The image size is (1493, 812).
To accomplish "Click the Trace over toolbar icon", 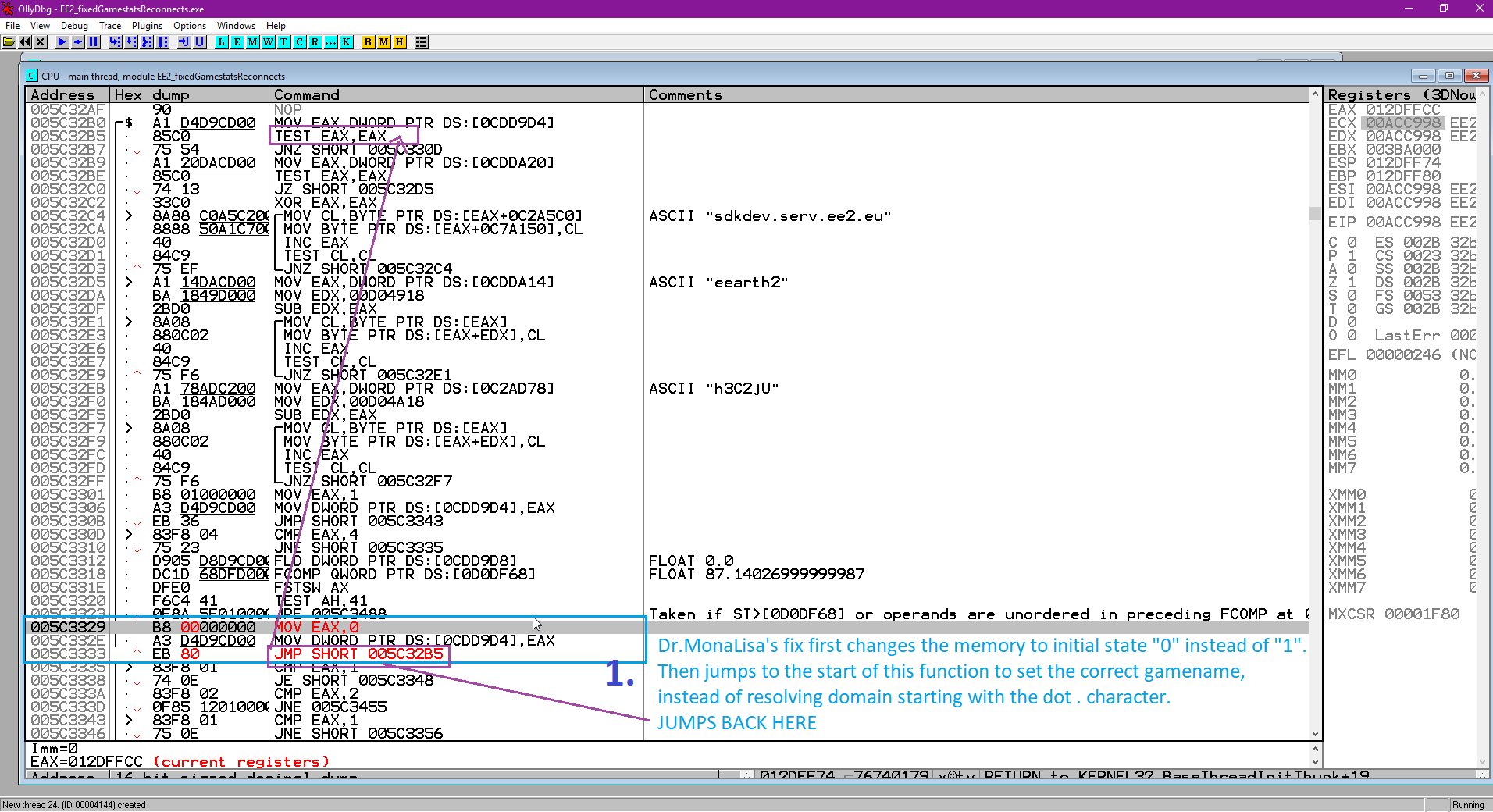I will pyautogui.click(x=162, y=42).
